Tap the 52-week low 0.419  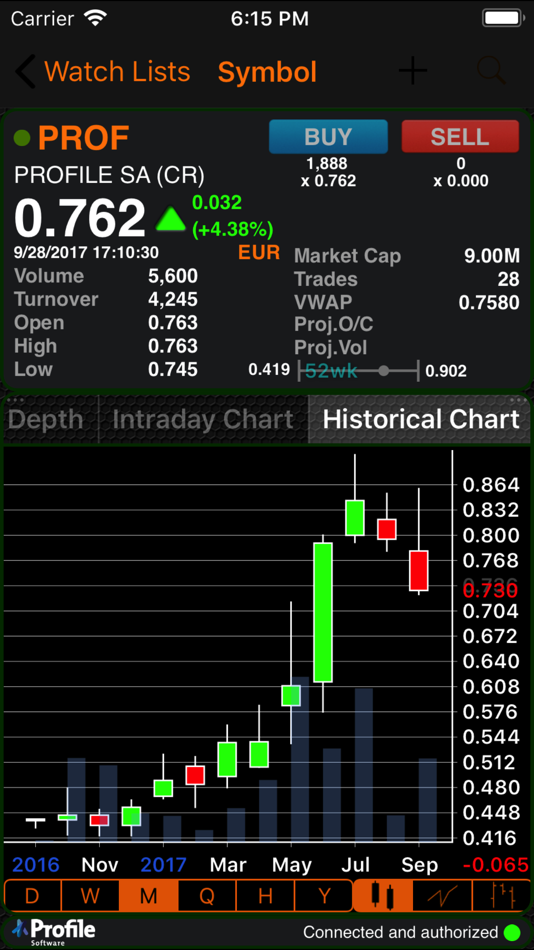point(269,370)
